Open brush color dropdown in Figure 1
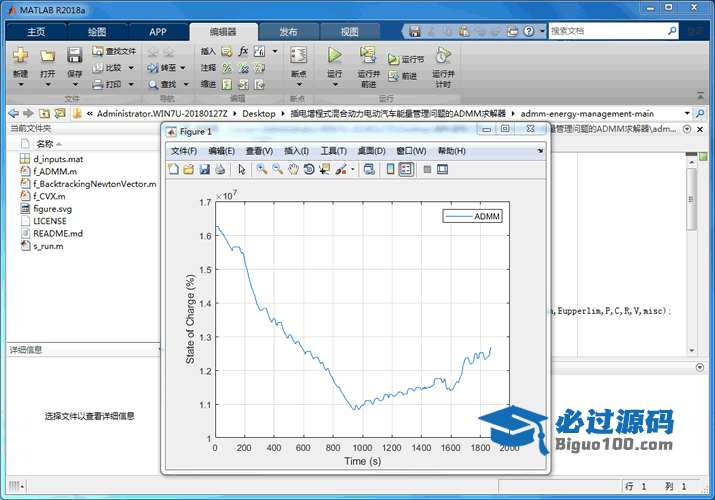 point(352,170)
